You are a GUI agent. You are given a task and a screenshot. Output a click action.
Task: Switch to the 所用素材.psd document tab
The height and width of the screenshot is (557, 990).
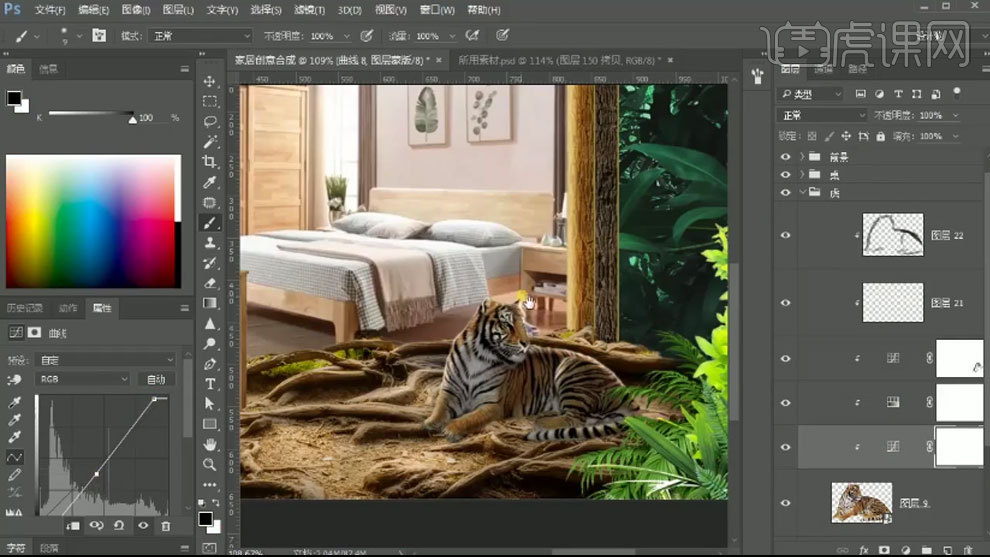[540, 60]
